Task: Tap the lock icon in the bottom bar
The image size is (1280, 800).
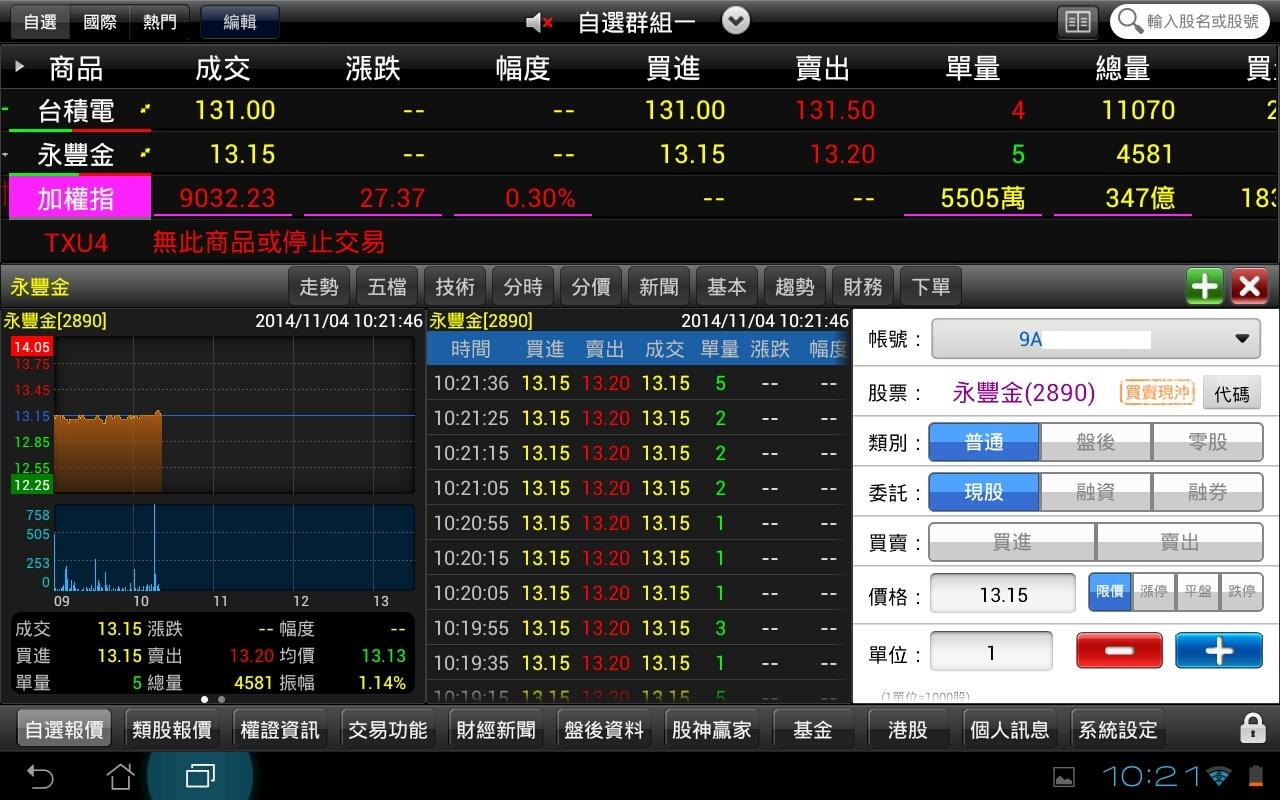Action: (x=1253, y=729)
